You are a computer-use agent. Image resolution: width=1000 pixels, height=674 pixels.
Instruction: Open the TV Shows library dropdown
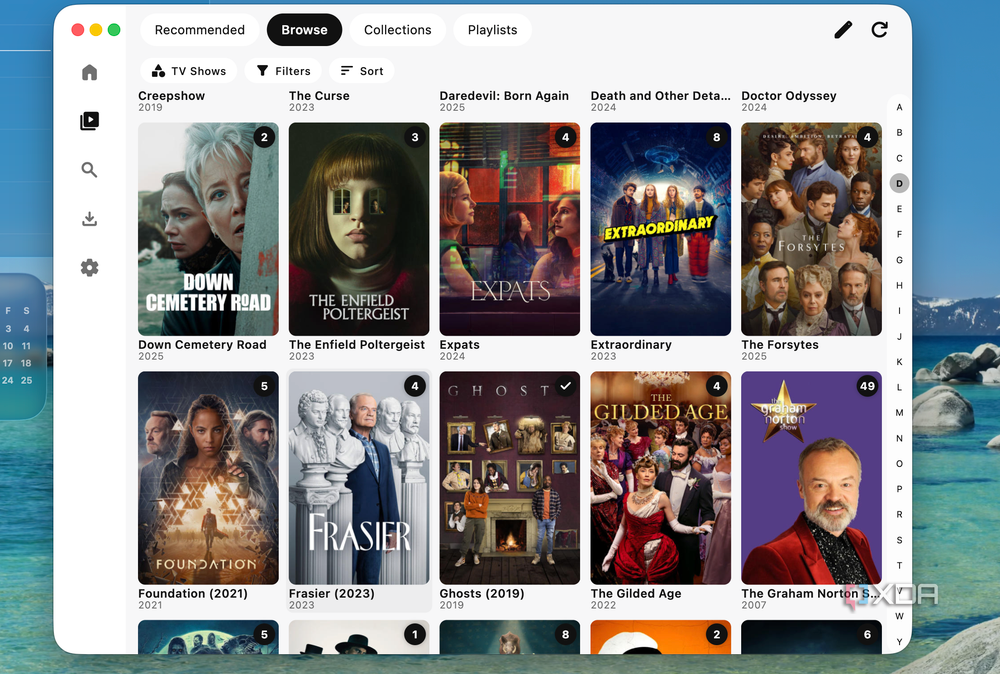point(189,71)
